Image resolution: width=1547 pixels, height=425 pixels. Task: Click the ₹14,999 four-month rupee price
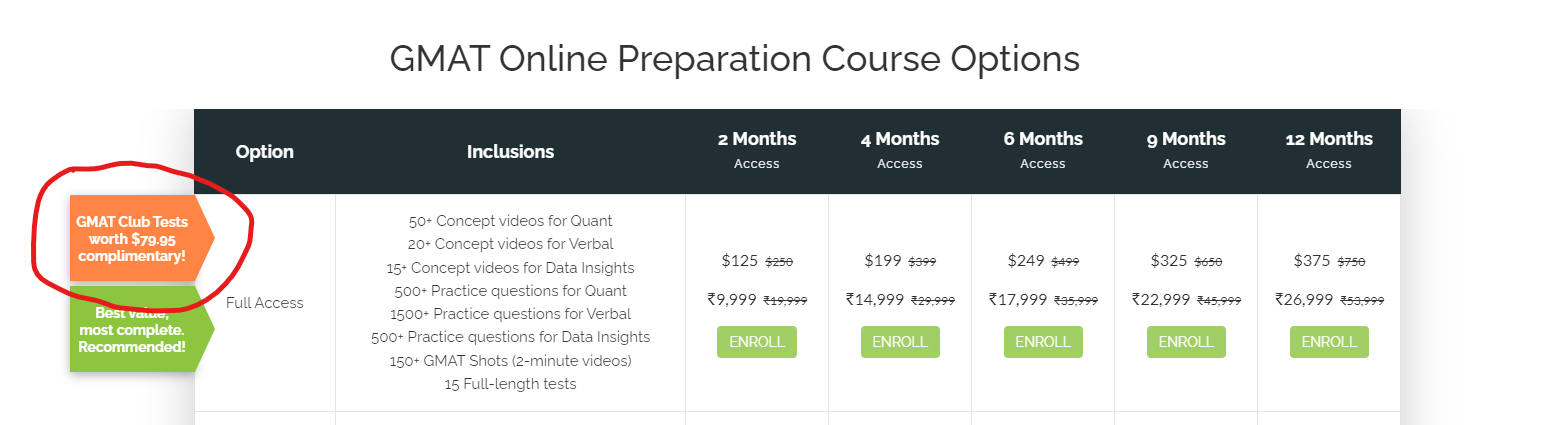(x=874, y=299)
